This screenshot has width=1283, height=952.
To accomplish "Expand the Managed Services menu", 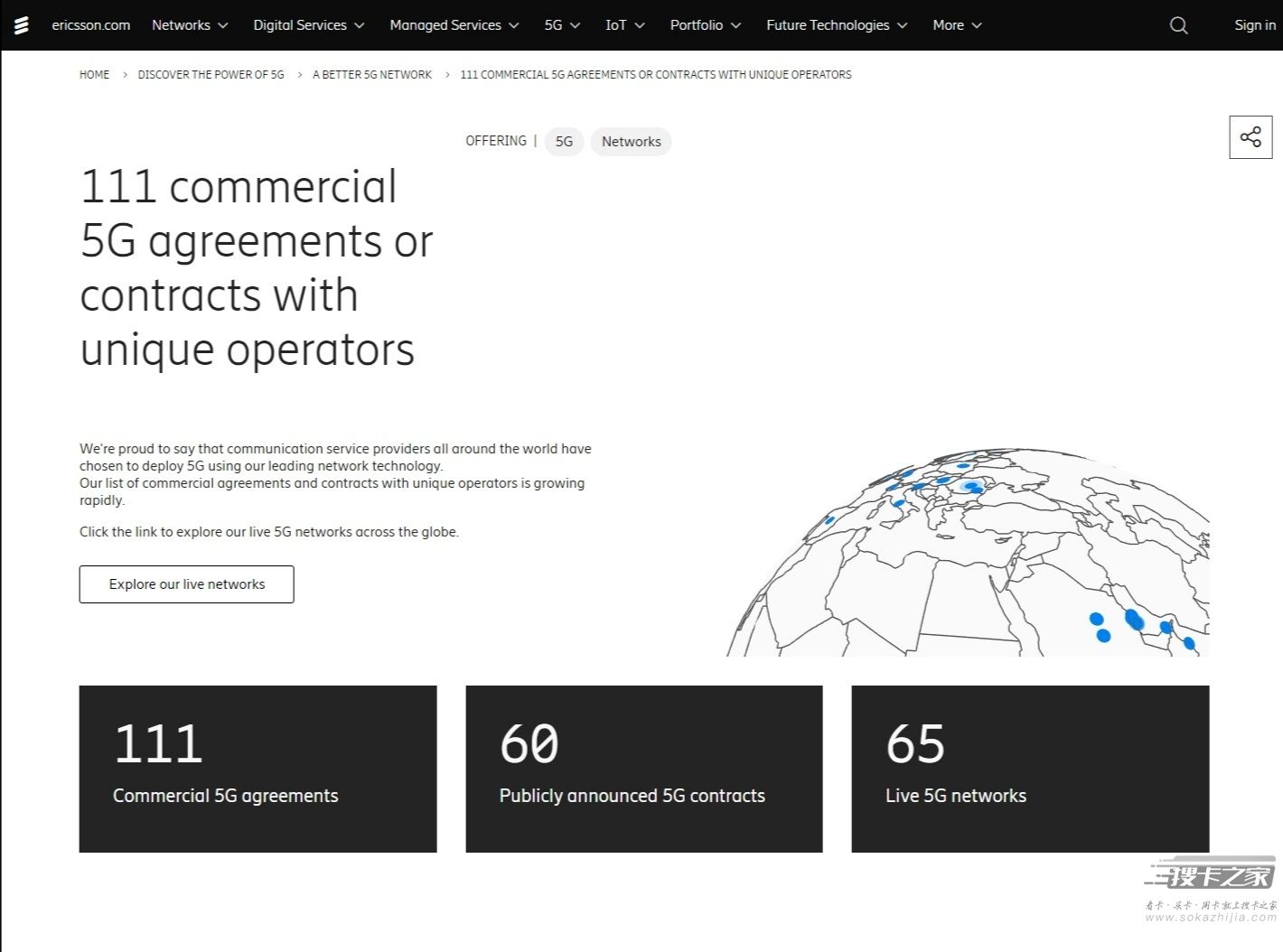I will coord(454,25).
